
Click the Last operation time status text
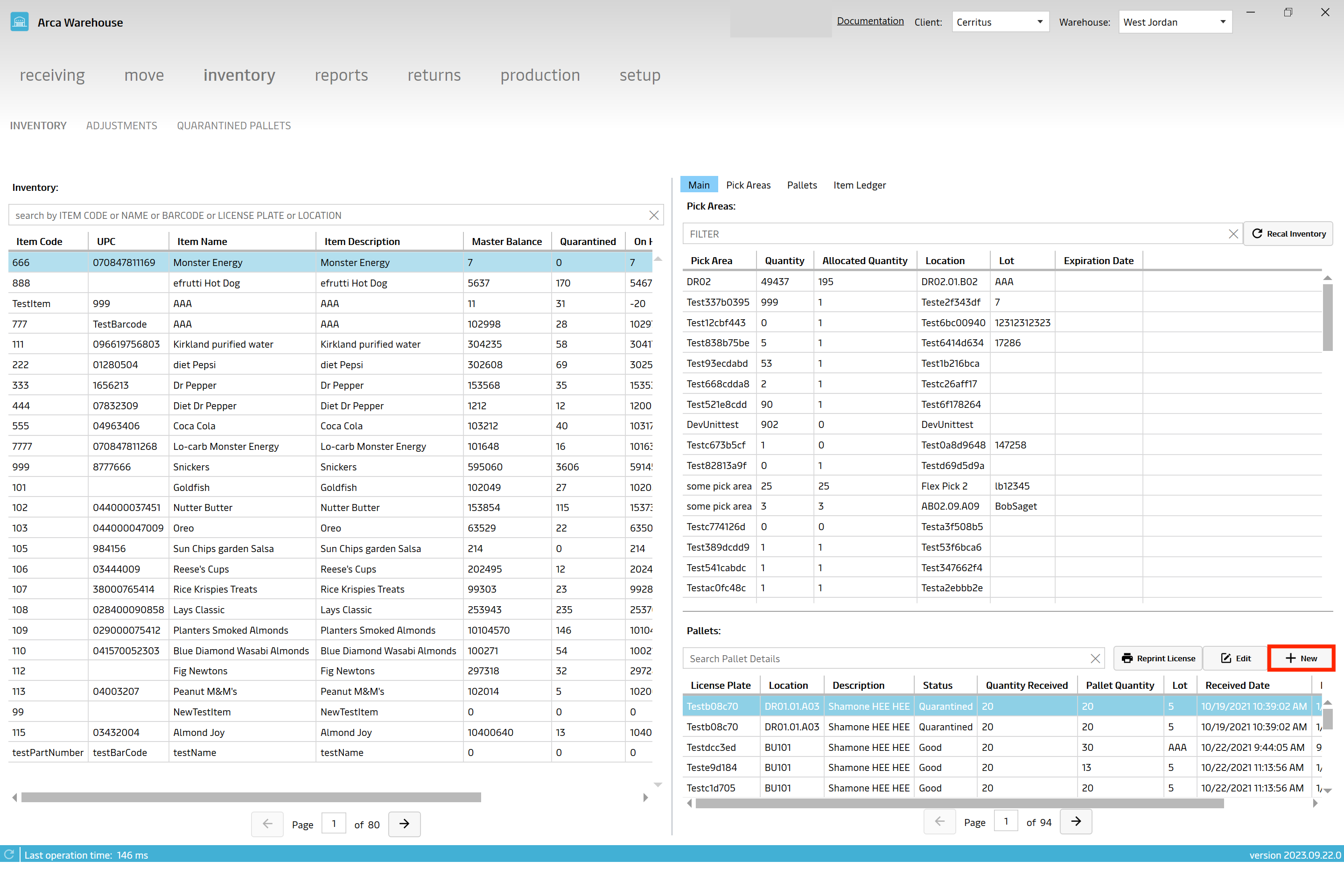86,855
